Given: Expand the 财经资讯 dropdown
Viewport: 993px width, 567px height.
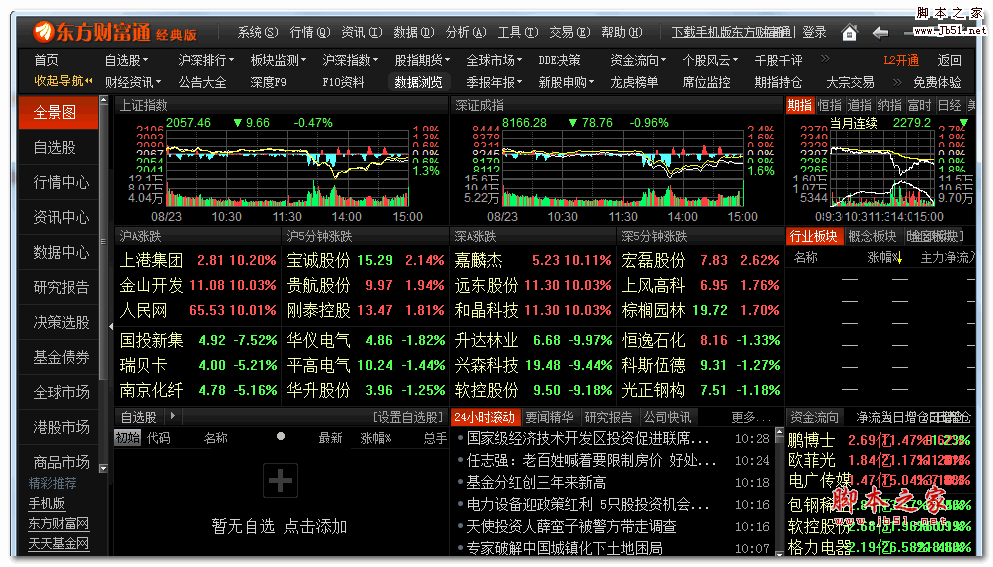Looking at the screenshot, I should 133,82.
